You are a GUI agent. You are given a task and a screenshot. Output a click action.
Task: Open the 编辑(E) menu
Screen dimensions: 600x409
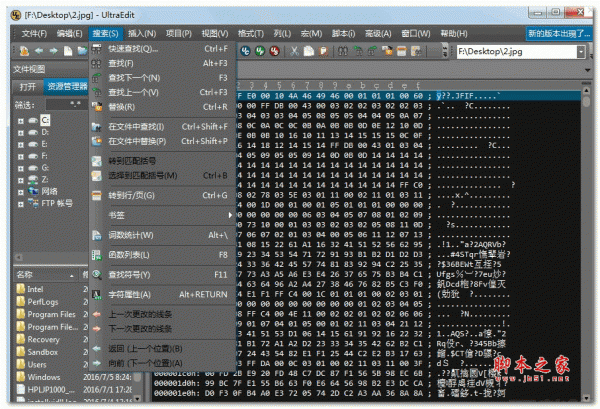(69, 34)
